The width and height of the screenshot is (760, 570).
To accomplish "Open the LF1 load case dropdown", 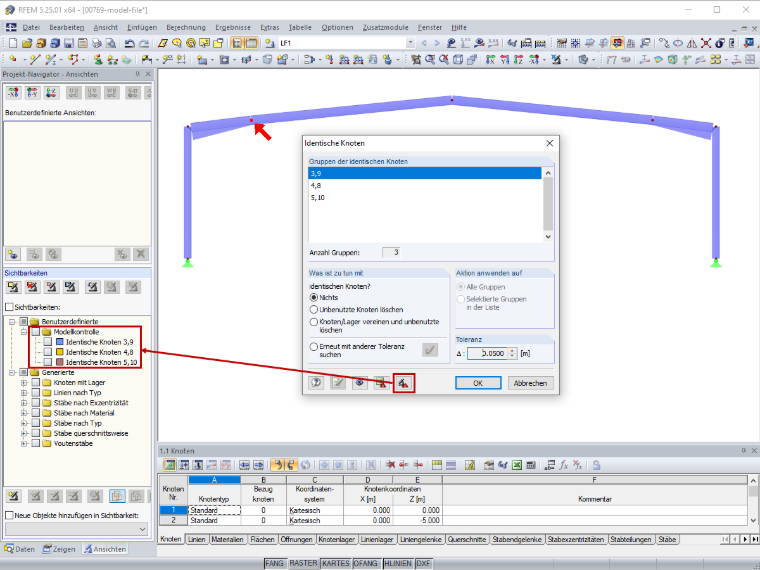I will (410, 43).
